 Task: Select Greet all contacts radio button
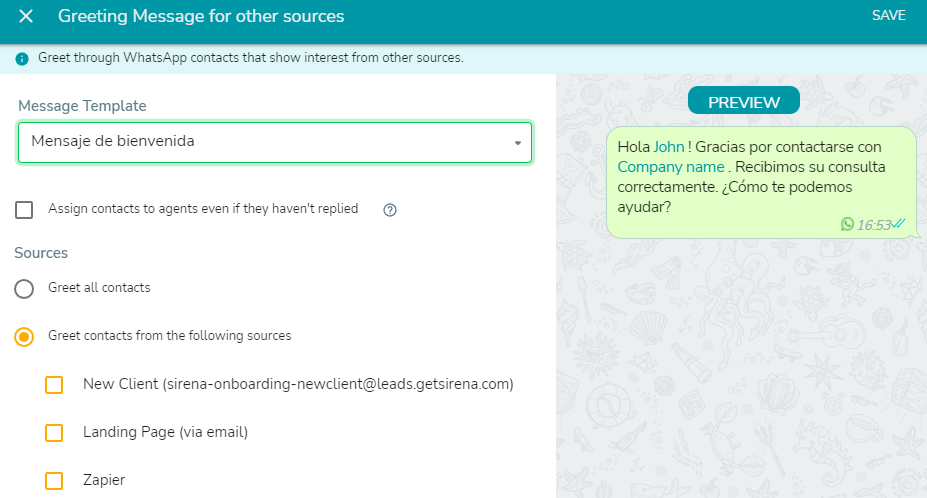click(24, 289)
